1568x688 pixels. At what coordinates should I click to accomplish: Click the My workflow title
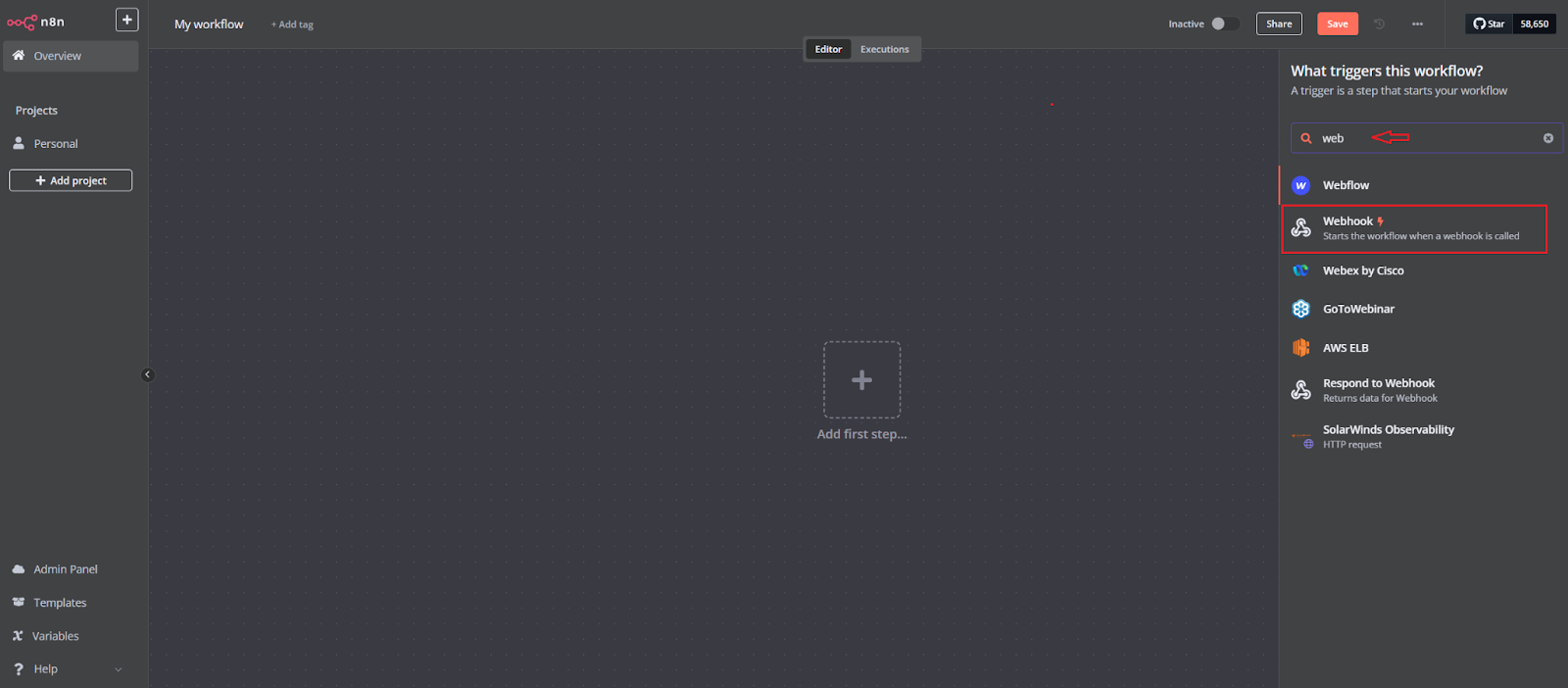pyautogui.click(x=209, y=25)
